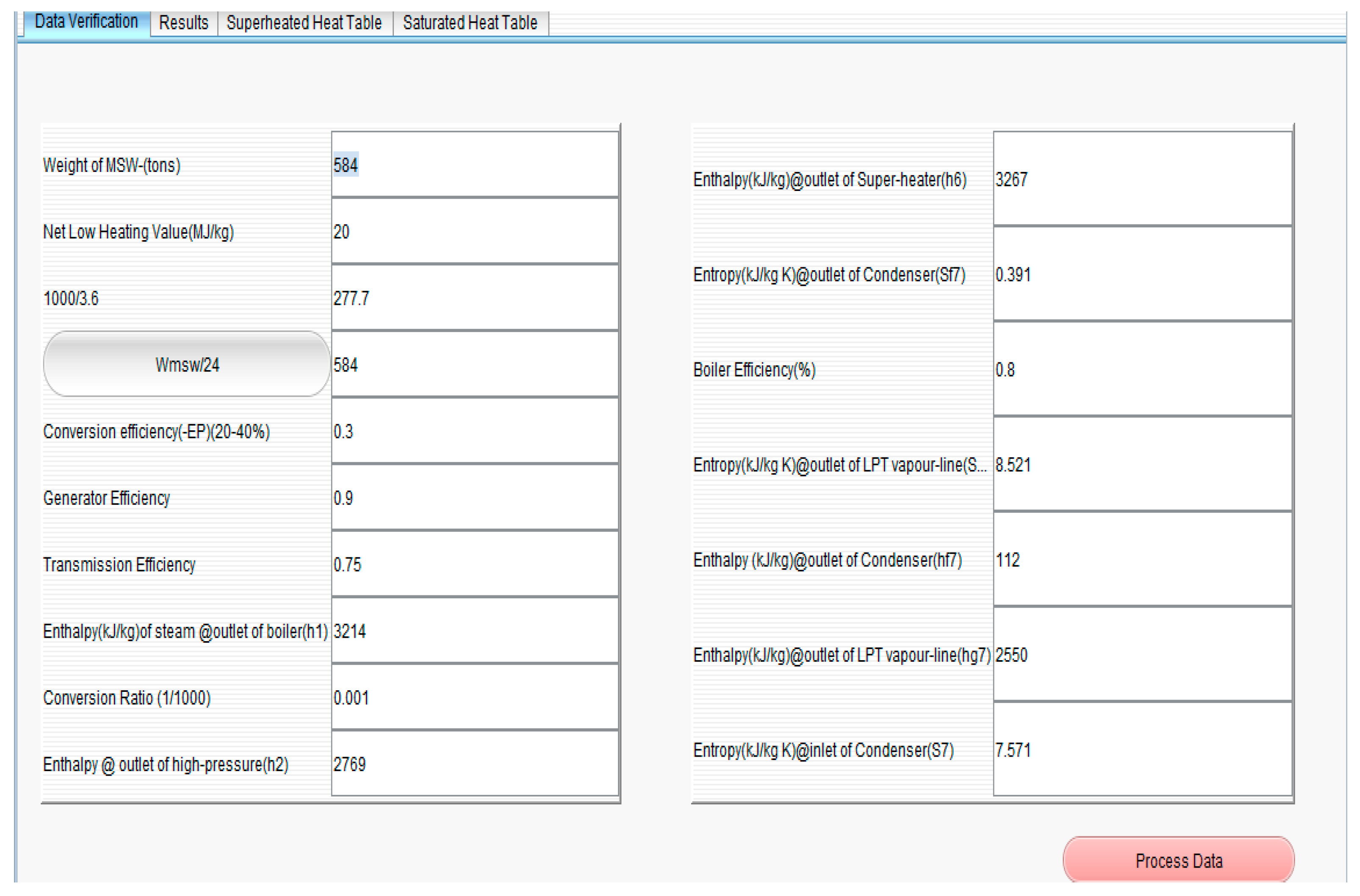Click the Boiler Efficiency input field
The width and height of the screenshot is (1360, 896).
coord(1142,370)
